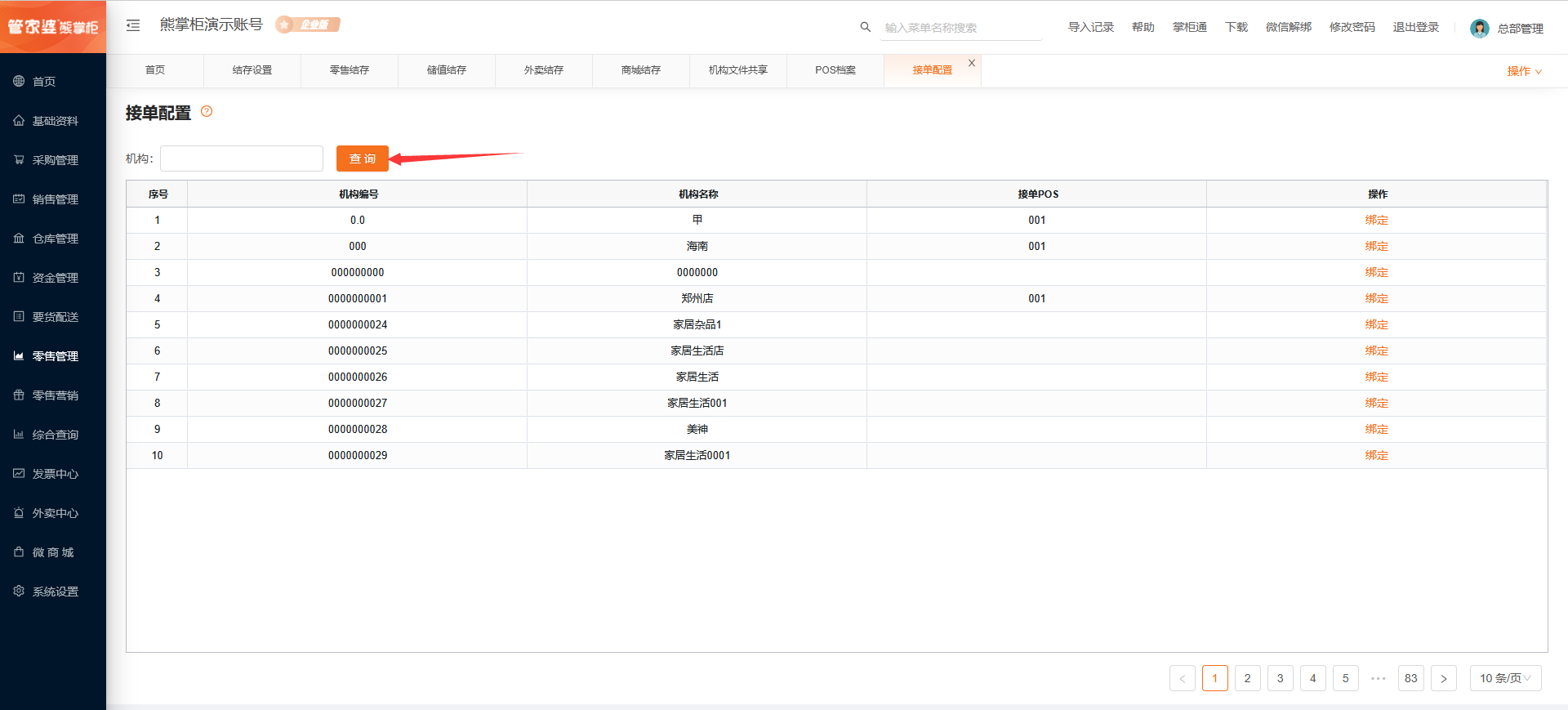Click the sidebar collapse menu icon
Image resolution: width=1568 pixels, height=710 pixels.
[133, 25]
